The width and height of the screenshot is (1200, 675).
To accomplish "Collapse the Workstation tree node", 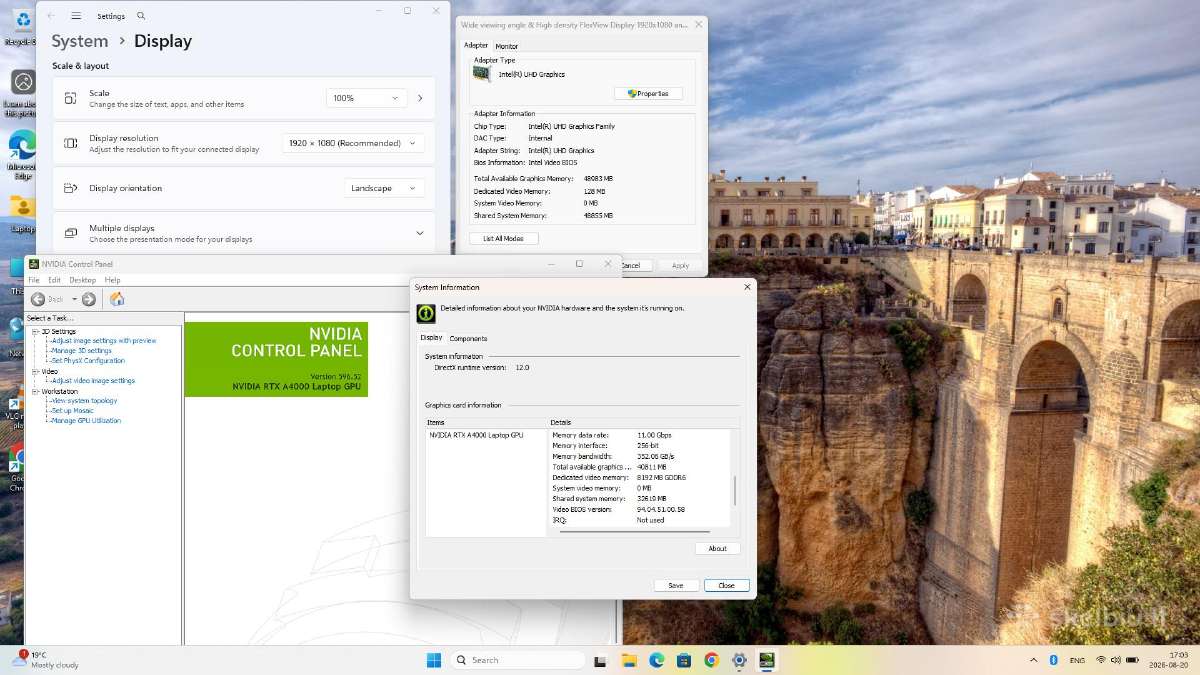I will 35,391.
